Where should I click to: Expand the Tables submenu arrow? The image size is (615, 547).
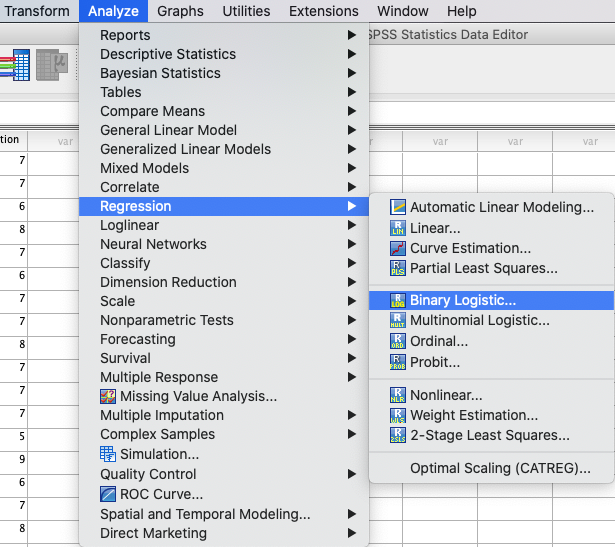click(352, 92)
